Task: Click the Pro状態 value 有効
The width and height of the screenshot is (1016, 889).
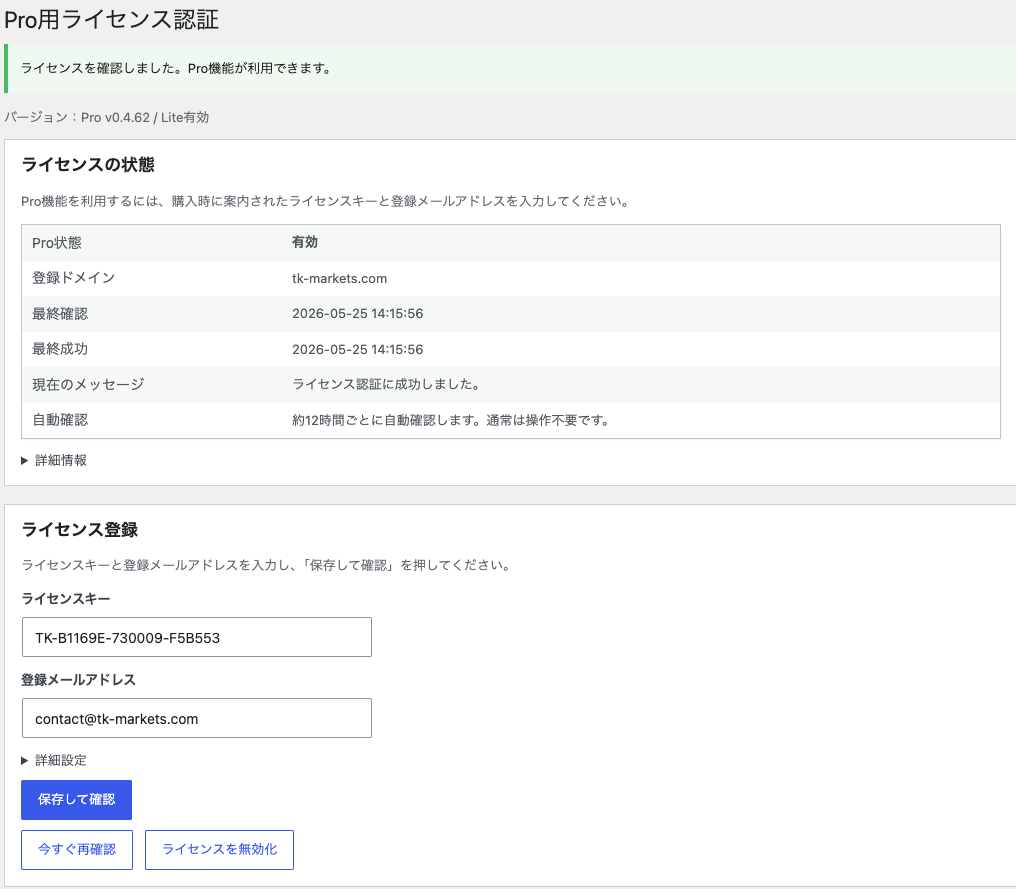Action: [x=305, y=242]
